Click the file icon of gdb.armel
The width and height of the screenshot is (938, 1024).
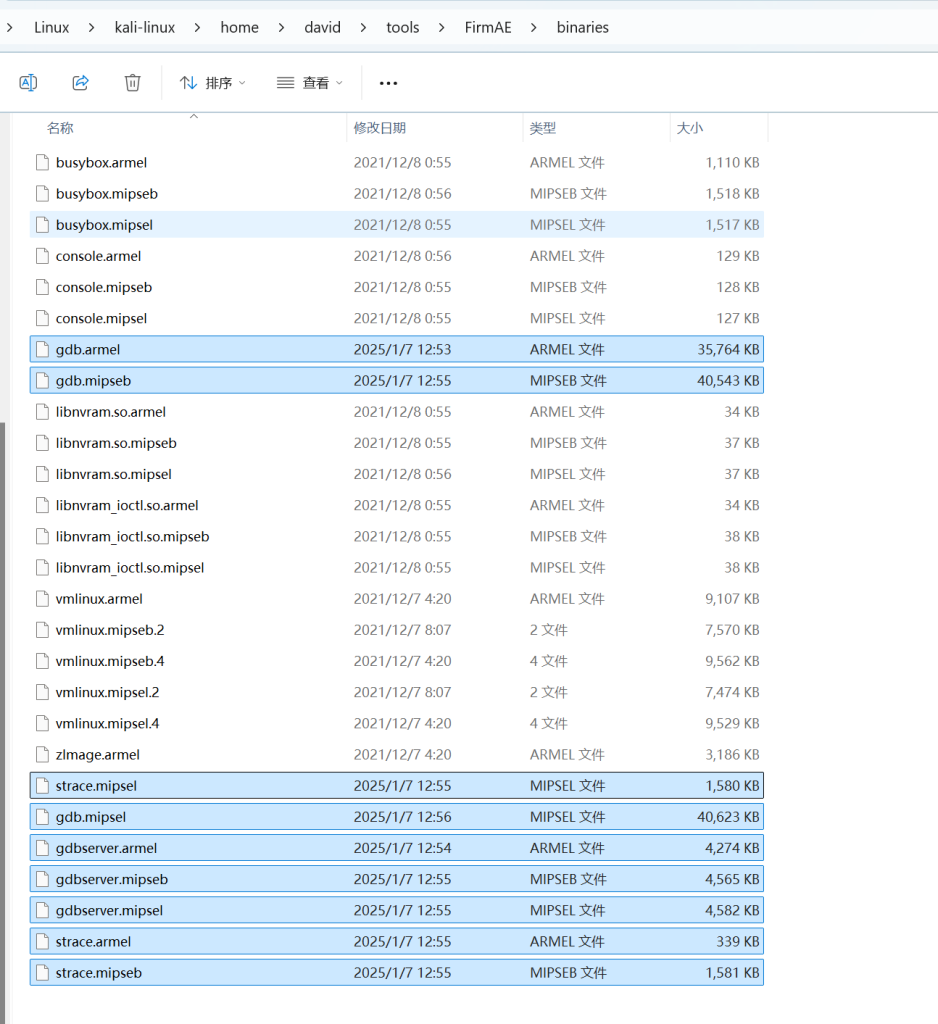click(42, 350)
